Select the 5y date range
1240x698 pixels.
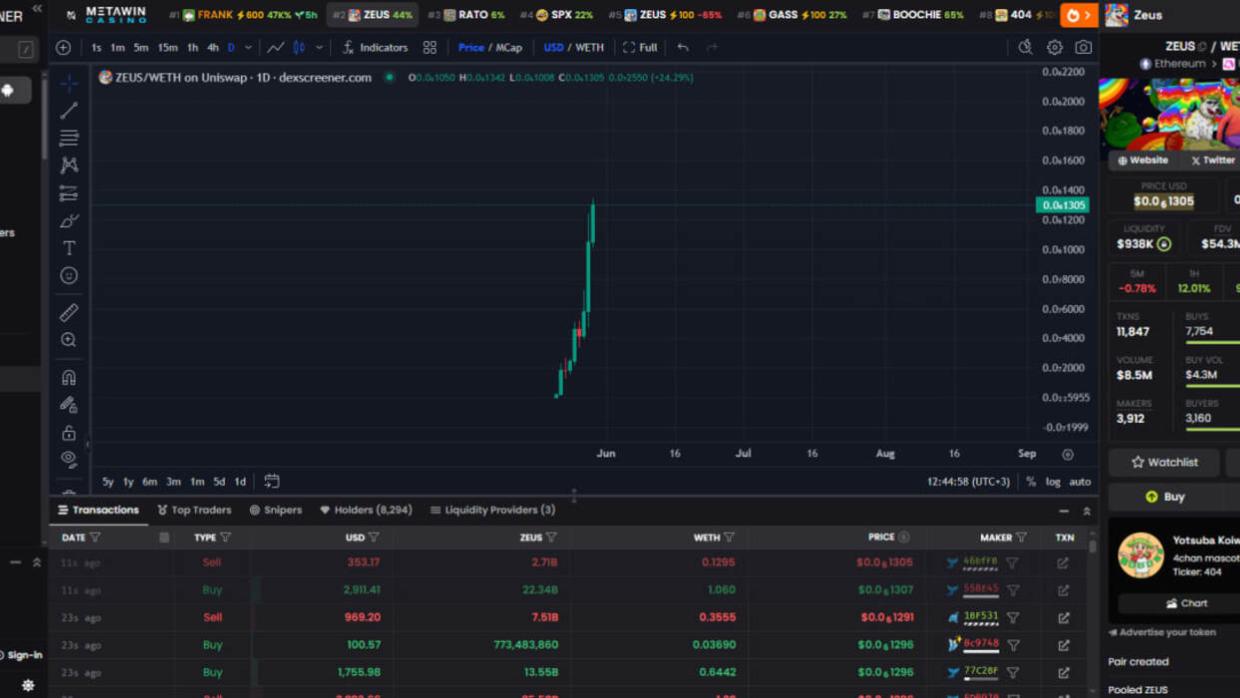pos(108,482)
